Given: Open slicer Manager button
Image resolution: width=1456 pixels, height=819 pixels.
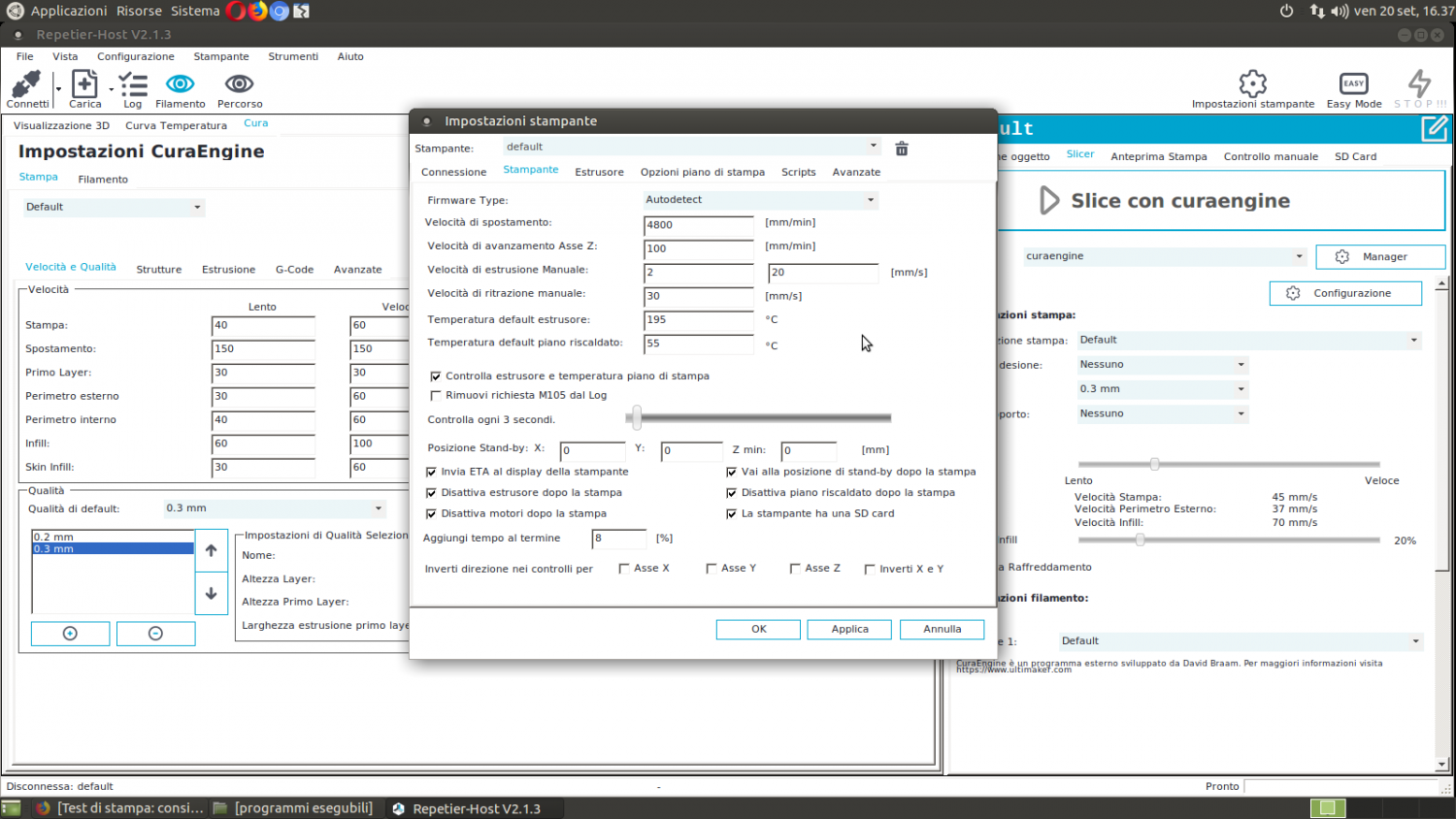Looking at the screenshot, I should 1380,256.
